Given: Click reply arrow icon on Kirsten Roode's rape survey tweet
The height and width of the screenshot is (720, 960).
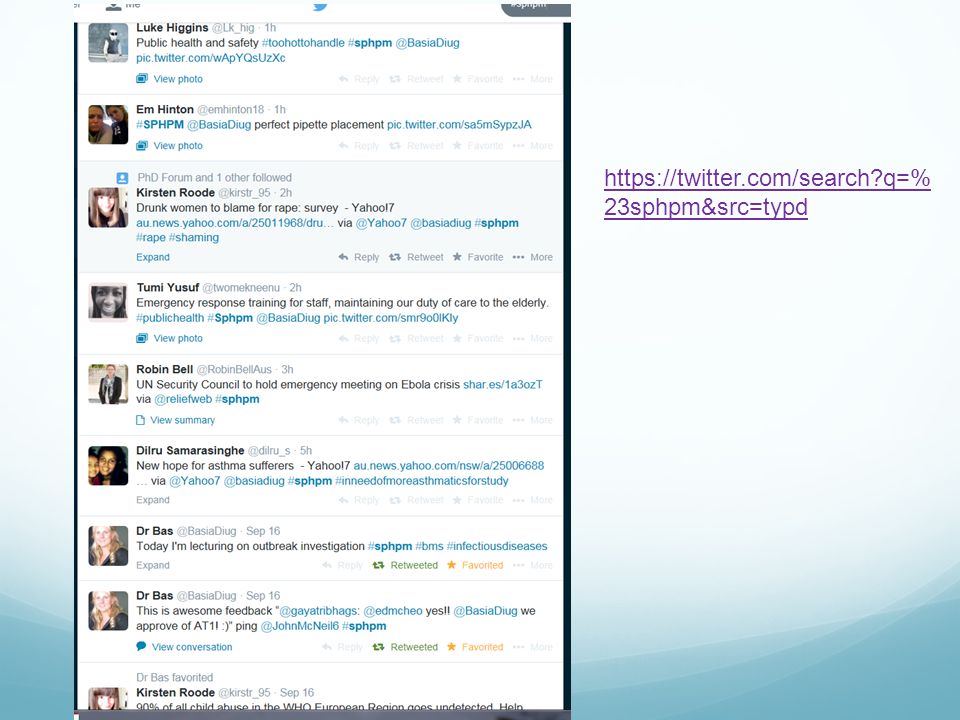Looking at the screenshot, I should coord(343,257).
